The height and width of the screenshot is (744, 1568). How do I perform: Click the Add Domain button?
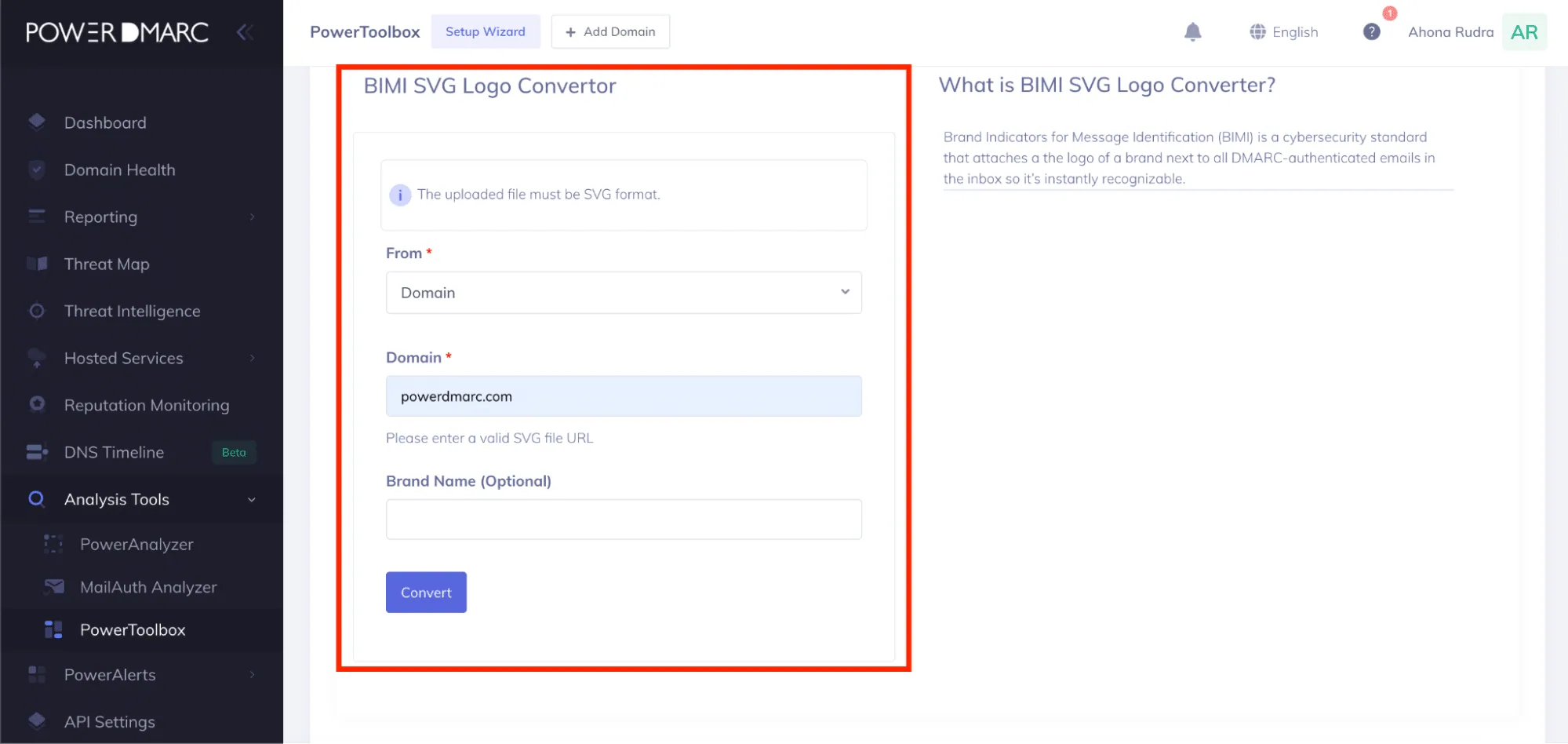(610, 31)
